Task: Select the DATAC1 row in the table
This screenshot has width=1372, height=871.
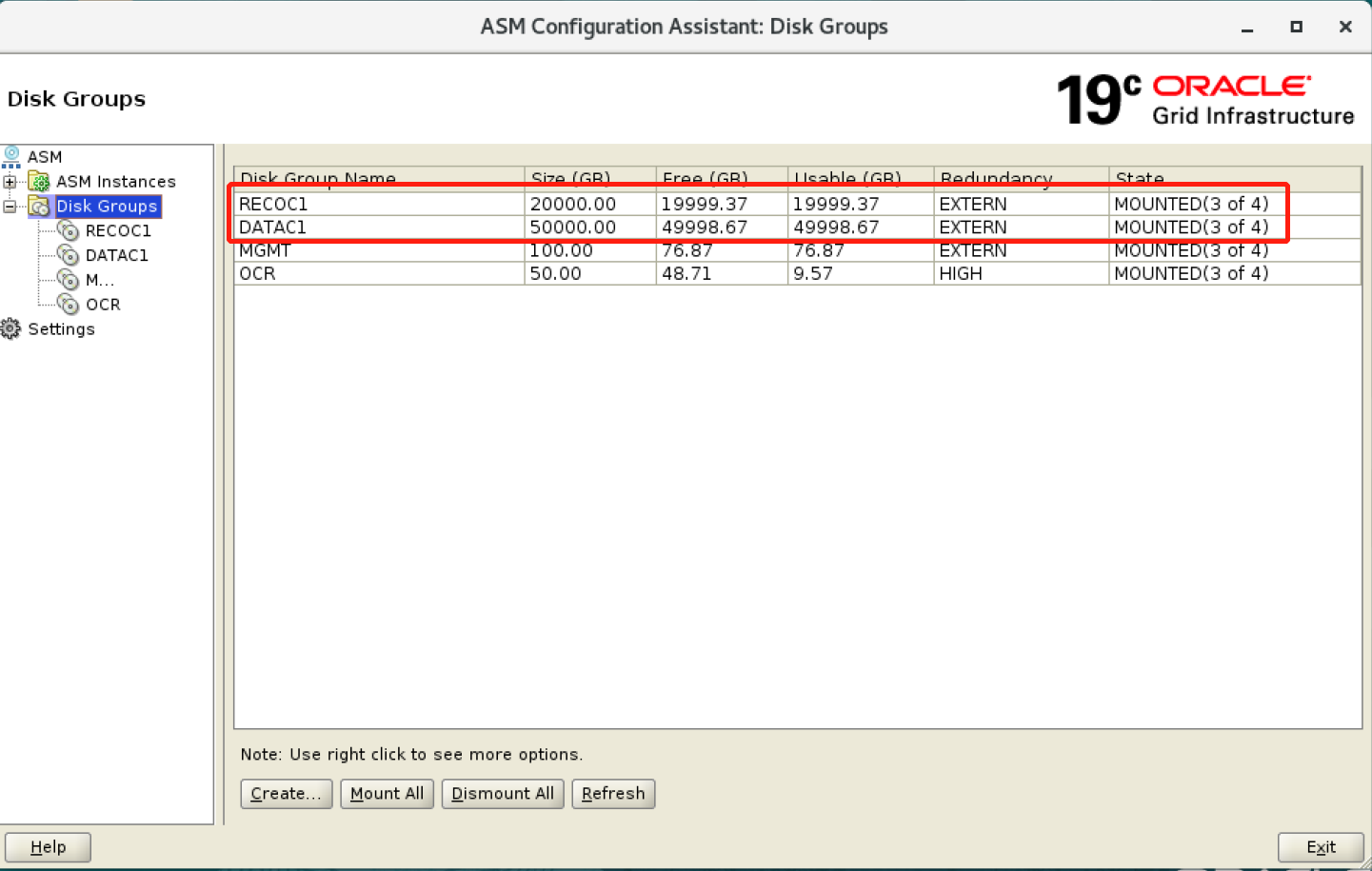Action: [798, 228]
